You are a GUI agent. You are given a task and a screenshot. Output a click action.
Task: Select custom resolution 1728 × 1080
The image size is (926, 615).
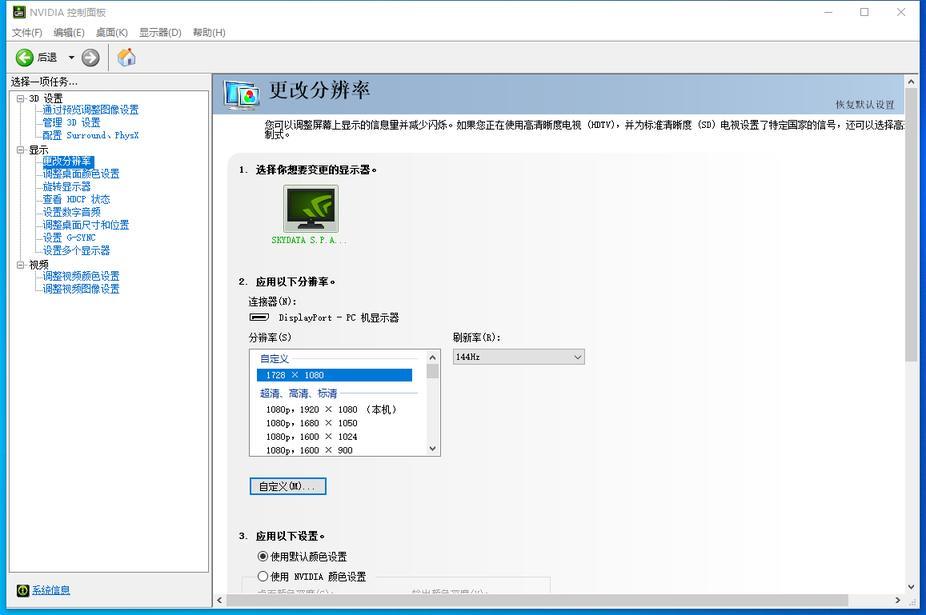pyautogui.click(x=334, y=375)
